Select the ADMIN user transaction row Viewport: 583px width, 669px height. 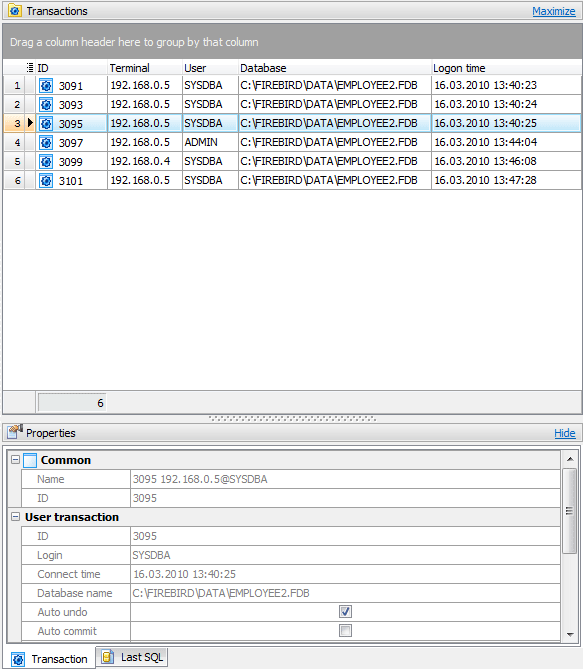[x=292, y=142]
